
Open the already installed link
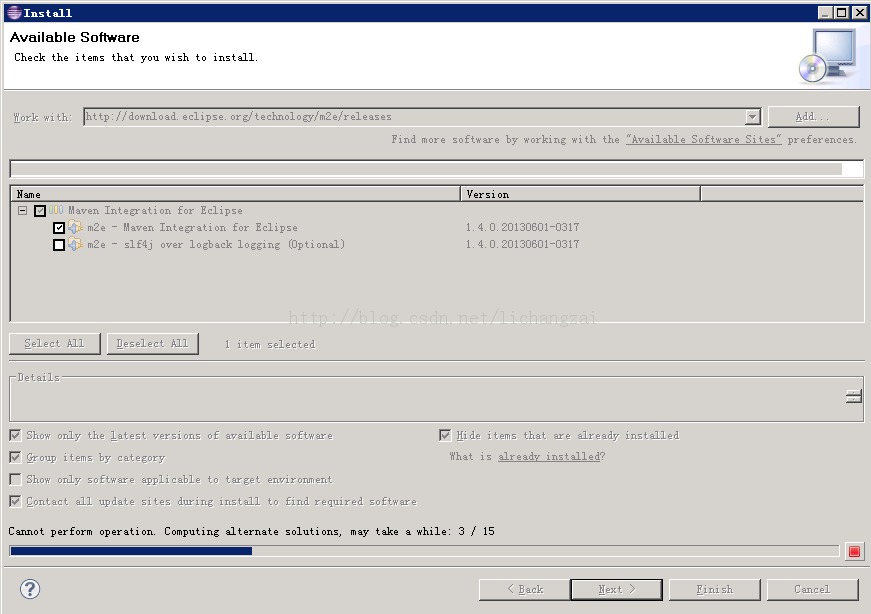tap(549, 457)
